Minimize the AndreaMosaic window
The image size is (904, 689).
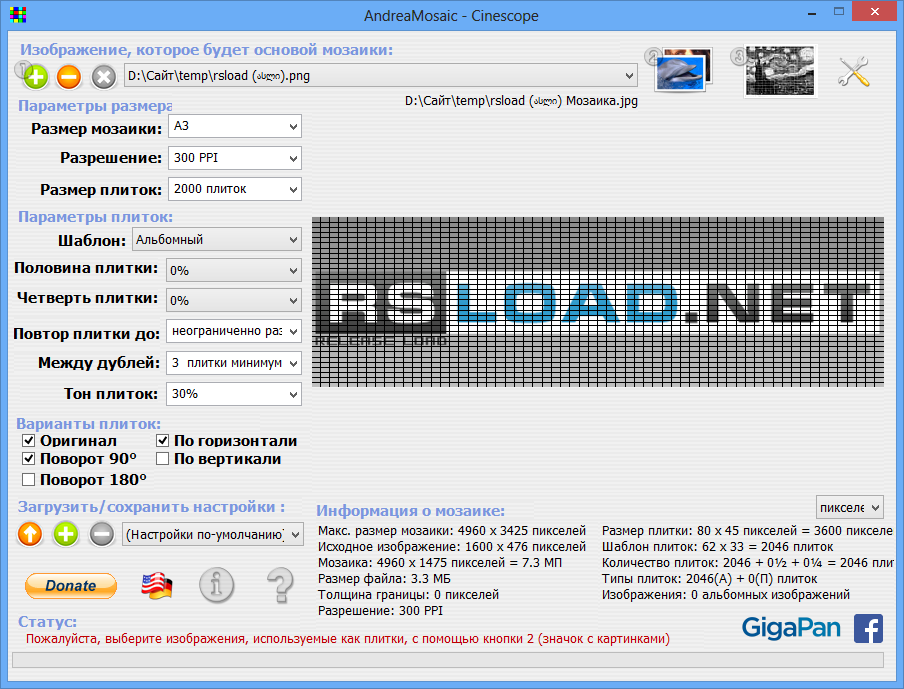pos(812,12)
